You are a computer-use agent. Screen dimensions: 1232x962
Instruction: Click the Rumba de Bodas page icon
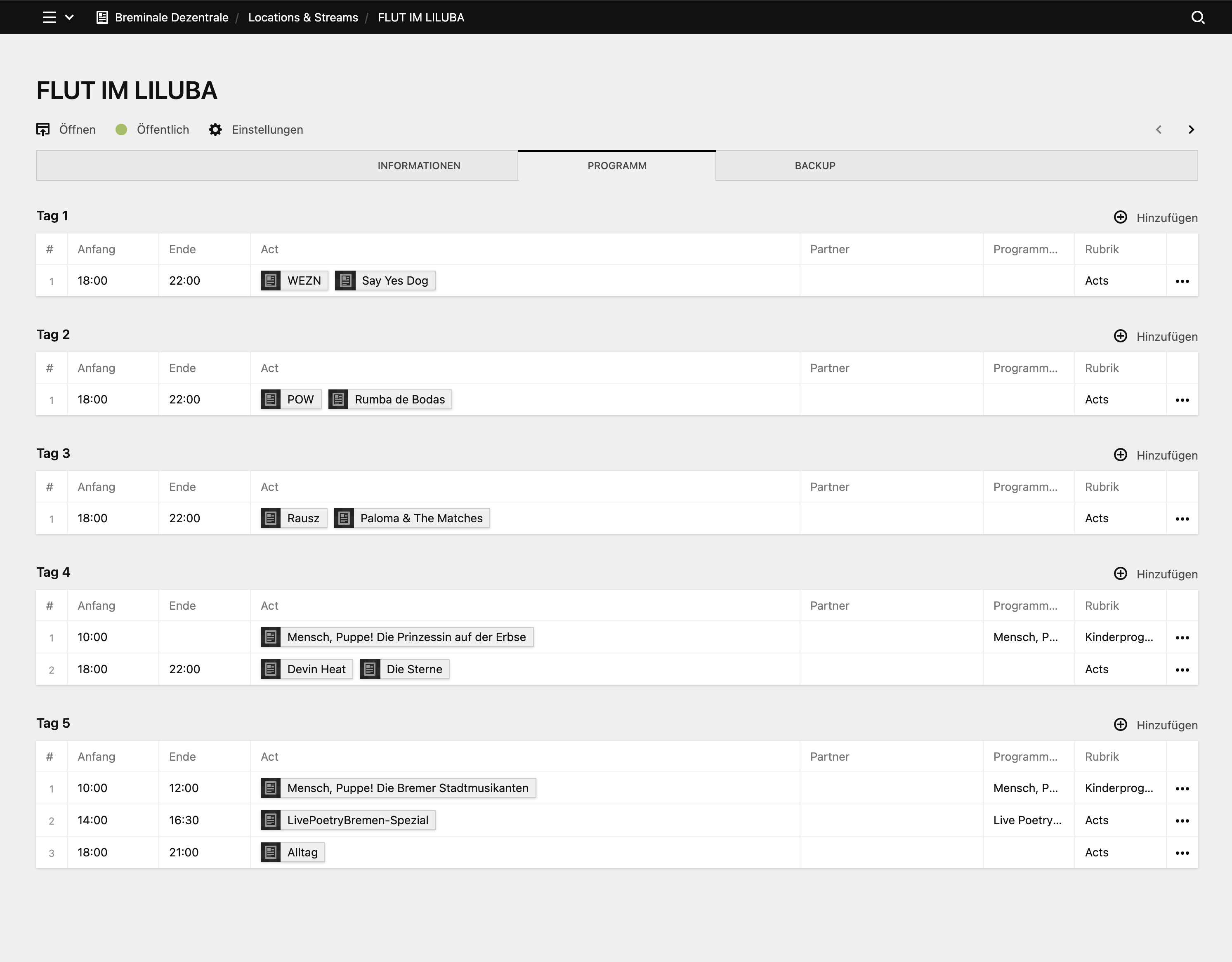[338, 400]
